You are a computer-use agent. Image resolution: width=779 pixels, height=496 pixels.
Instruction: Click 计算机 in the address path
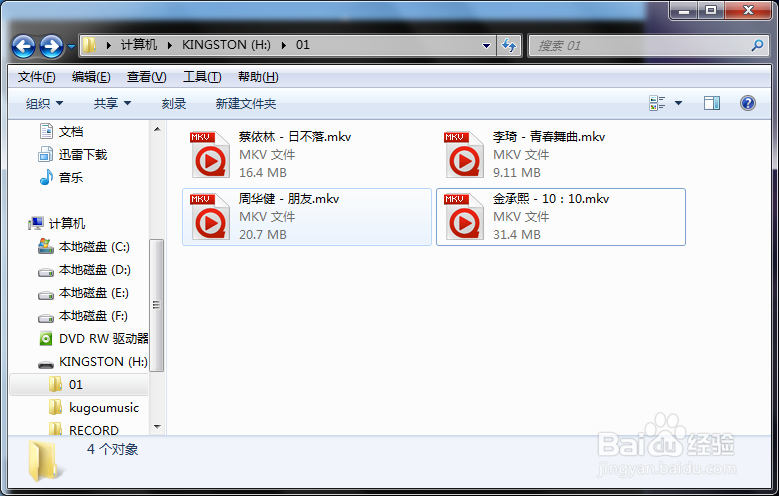point(139,45)
